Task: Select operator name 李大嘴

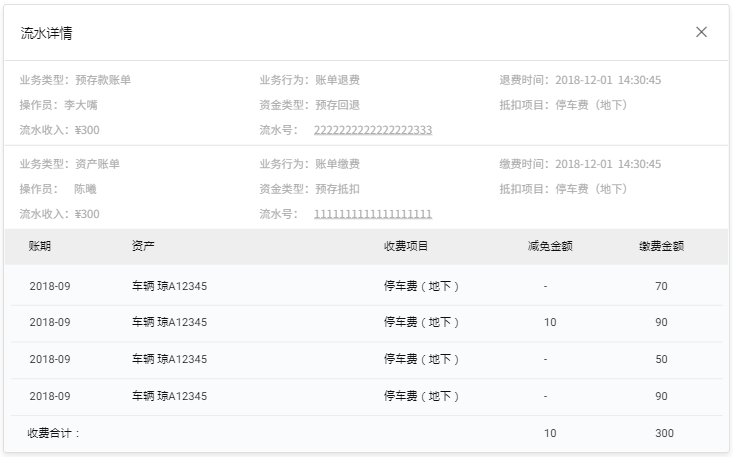Action: click(x=81, y=105)
